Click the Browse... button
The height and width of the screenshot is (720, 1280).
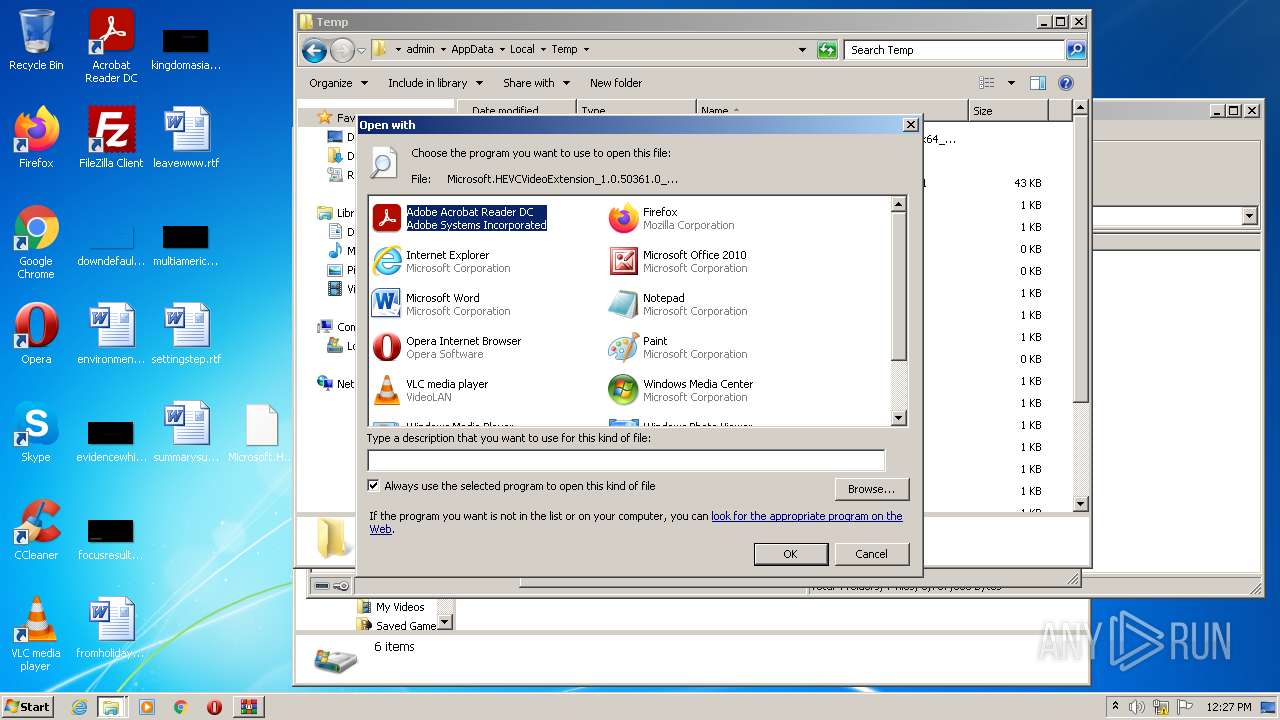(871, 489)
